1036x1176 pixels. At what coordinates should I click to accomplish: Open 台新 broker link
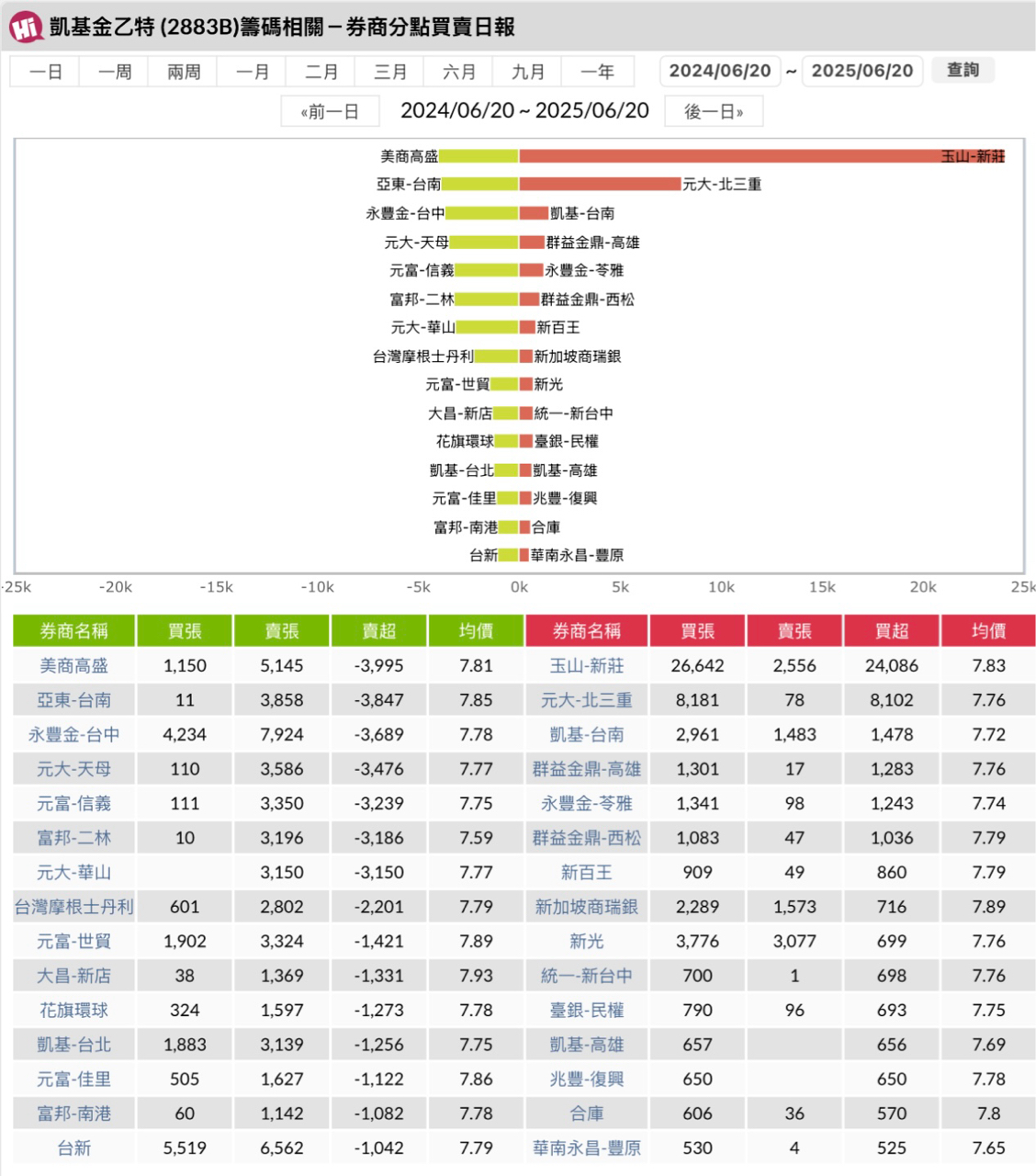(x=73, y=1148)
